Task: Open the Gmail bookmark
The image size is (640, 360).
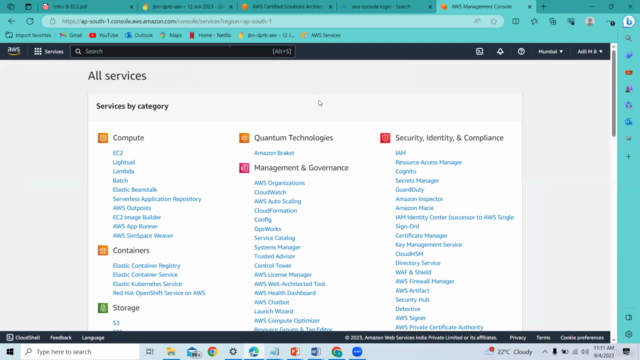Action: [x=71, y=35]
